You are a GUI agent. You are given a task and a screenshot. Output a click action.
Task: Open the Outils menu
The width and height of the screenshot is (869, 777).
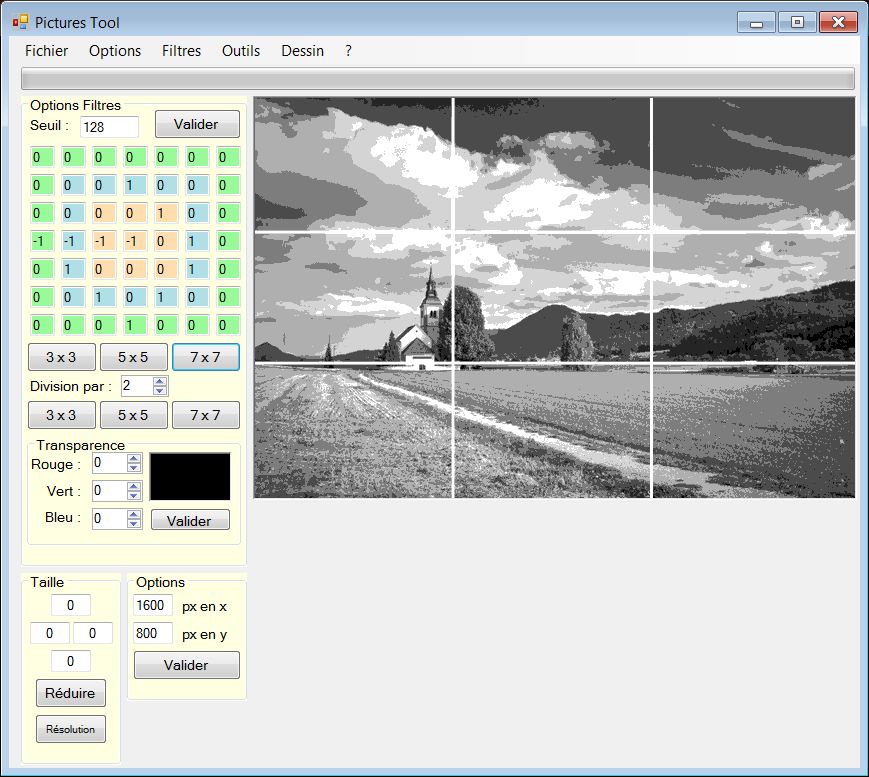tap(241, 51)
